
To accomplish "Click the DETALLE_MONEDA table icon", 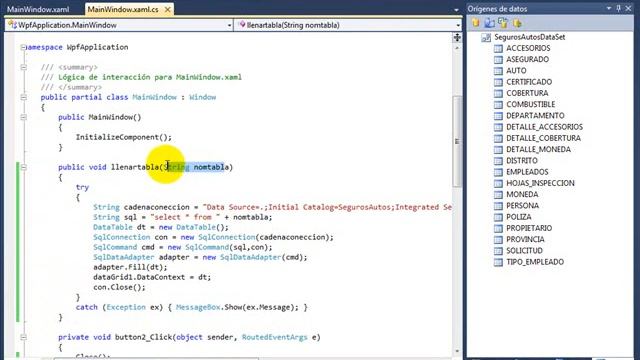I will coord(498,149).
